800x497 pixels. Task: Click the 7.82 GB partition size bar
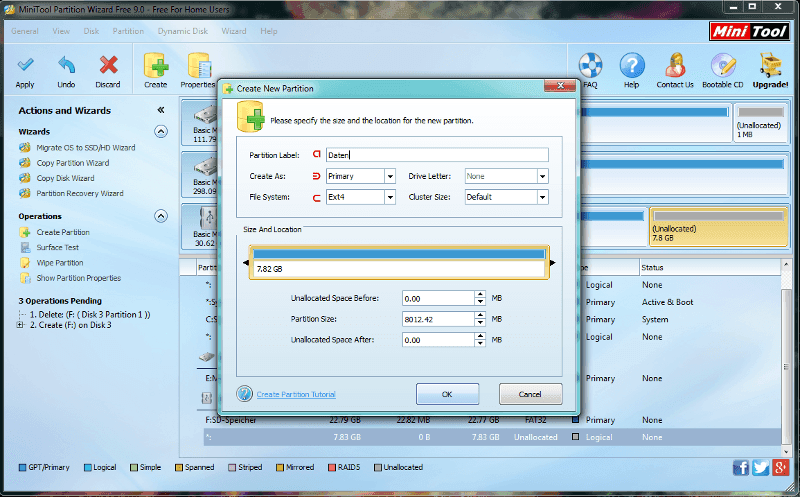coord(399,263)
